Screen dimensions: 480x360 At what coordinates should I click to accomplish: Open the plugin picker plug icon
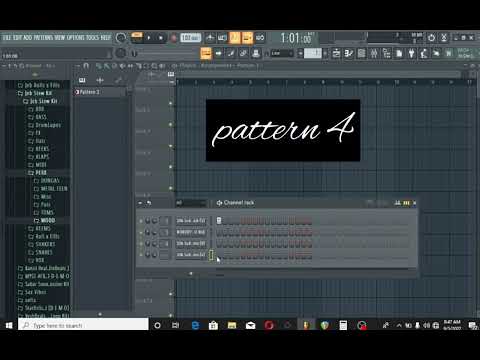tap(412, 53)
